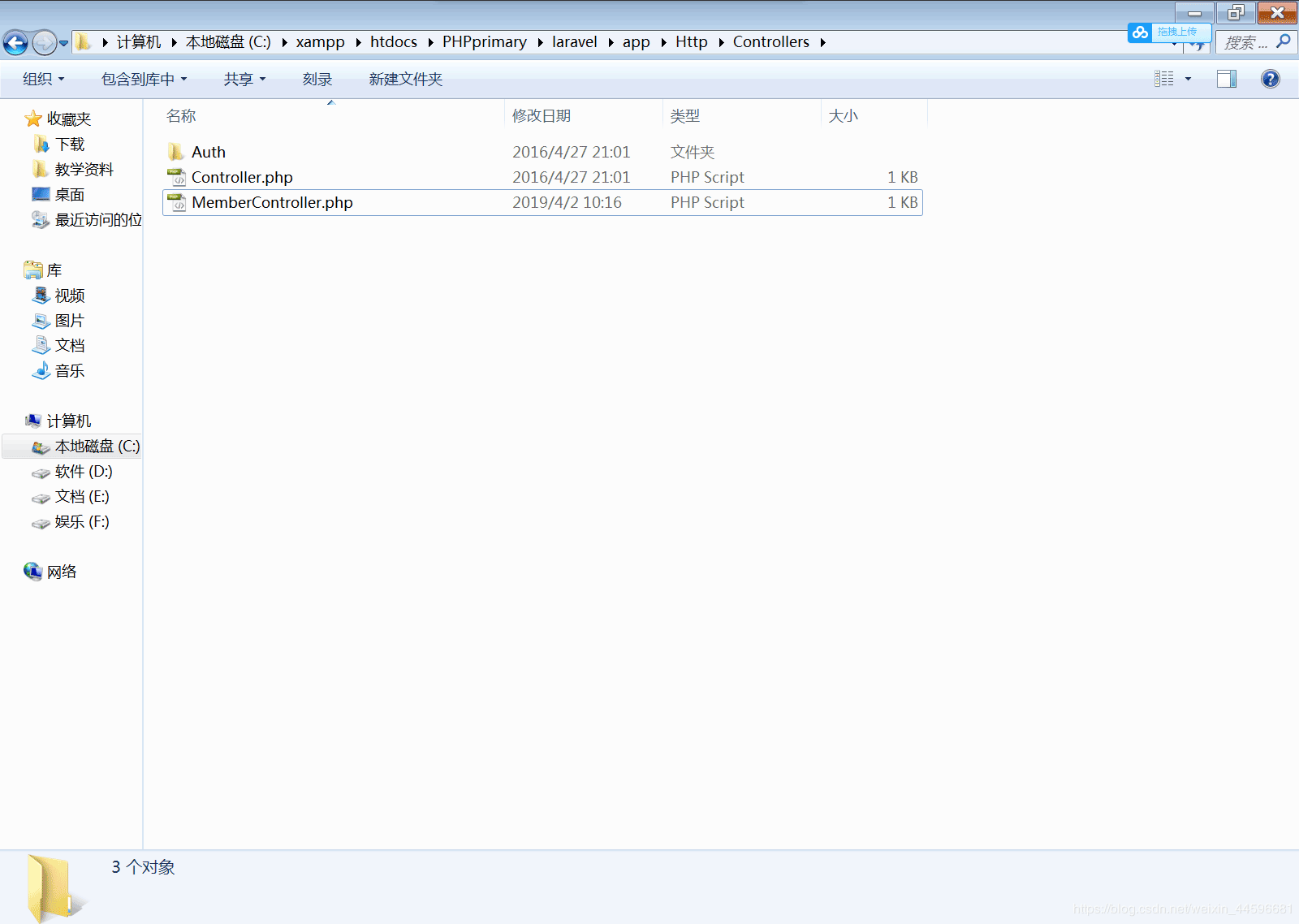Screen dimensions: 1299x924
Task: Open the Favorites star icon
Action: [33, 119]
